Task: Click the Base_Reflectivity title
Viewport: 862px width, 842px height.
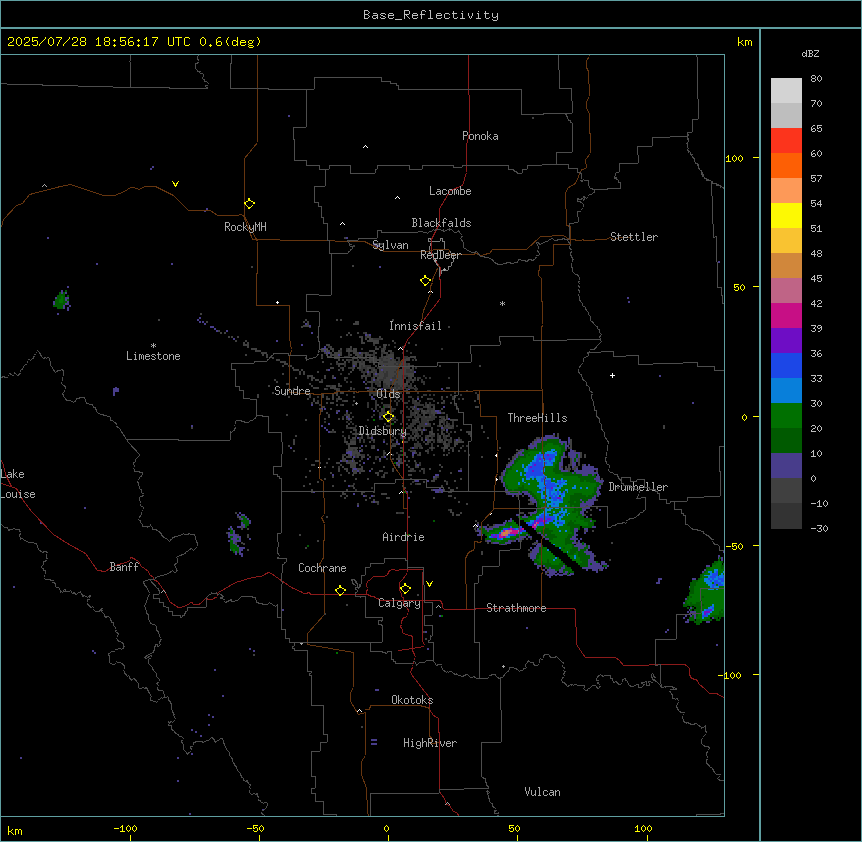Action: (x=431, y=15)
